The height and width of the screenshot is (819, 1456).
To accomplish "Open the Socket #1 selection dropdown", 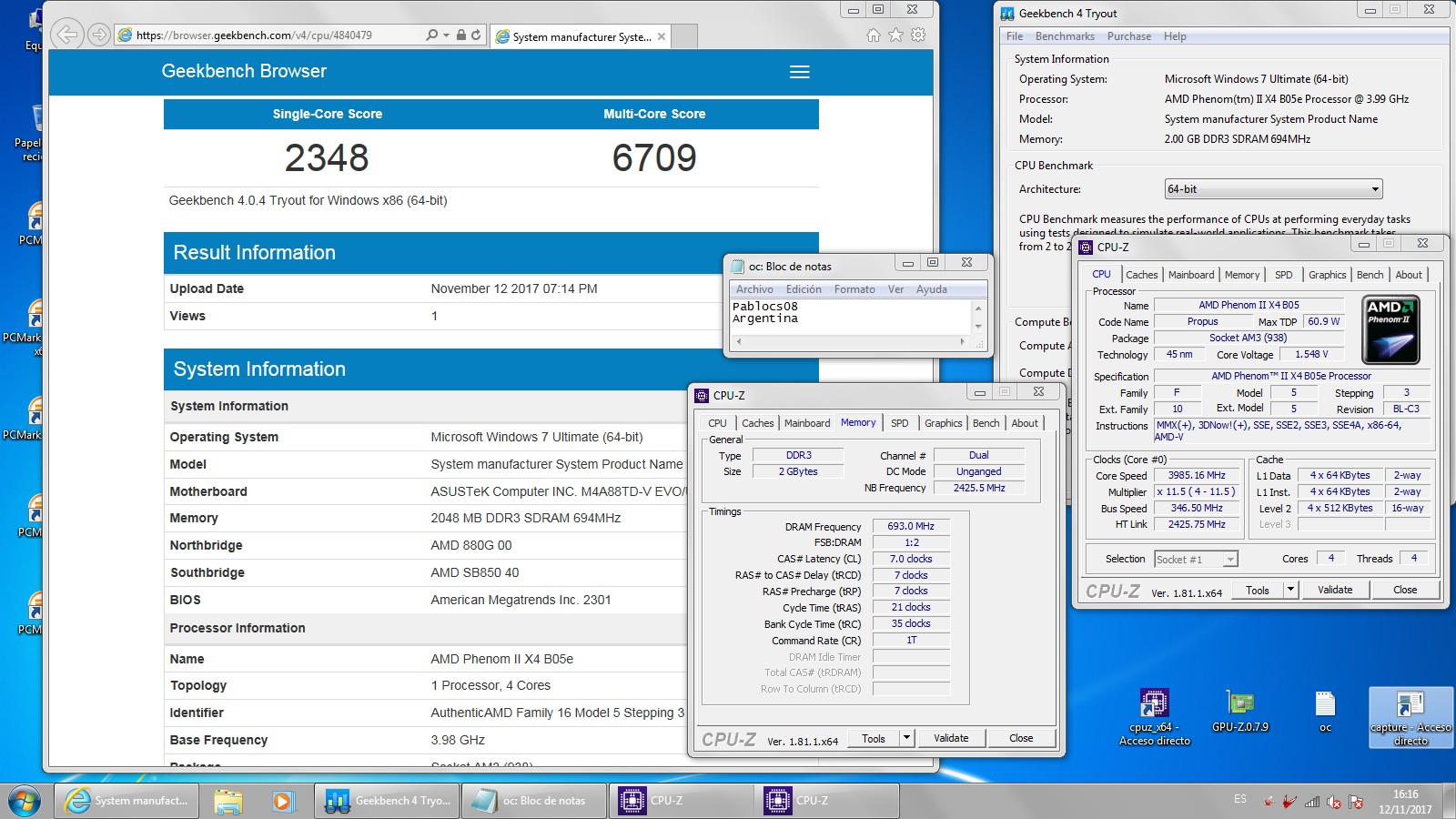I will coord(1196,560).
